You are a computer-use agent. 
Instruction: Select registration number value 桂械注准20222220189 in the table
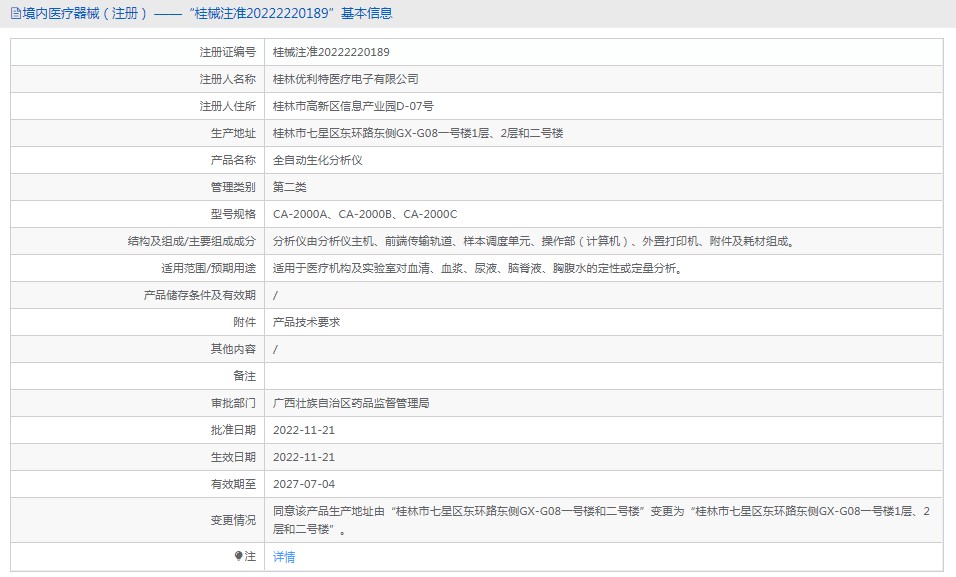(x=331, y=52)
